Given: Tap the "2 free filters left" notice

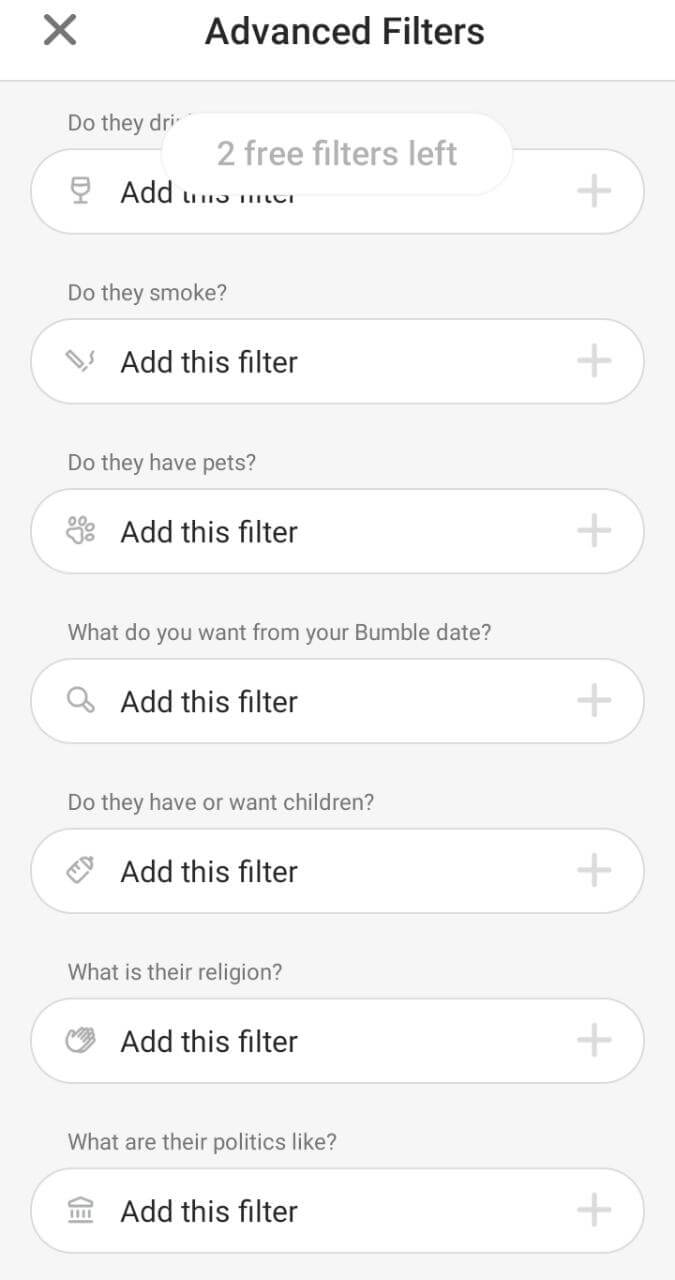Looking at the screenshot, I should [337, 154].
